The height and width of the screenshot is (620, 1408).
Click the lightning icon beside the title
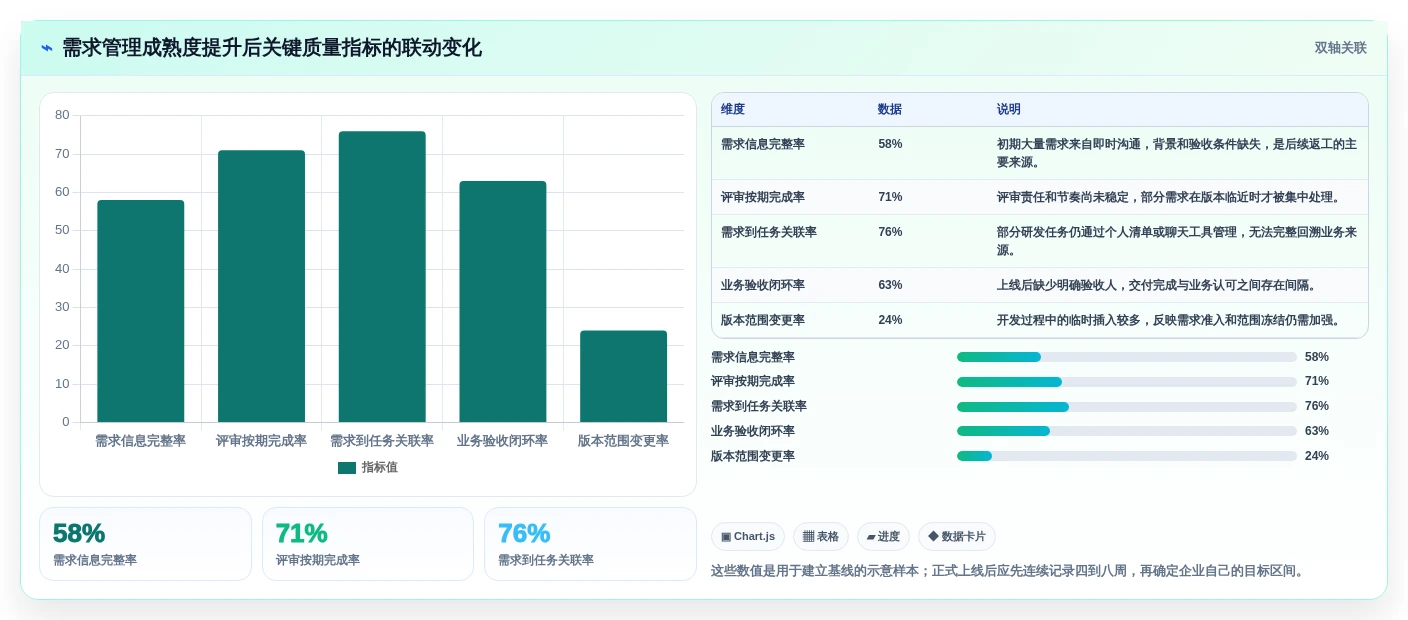(47, 48)
